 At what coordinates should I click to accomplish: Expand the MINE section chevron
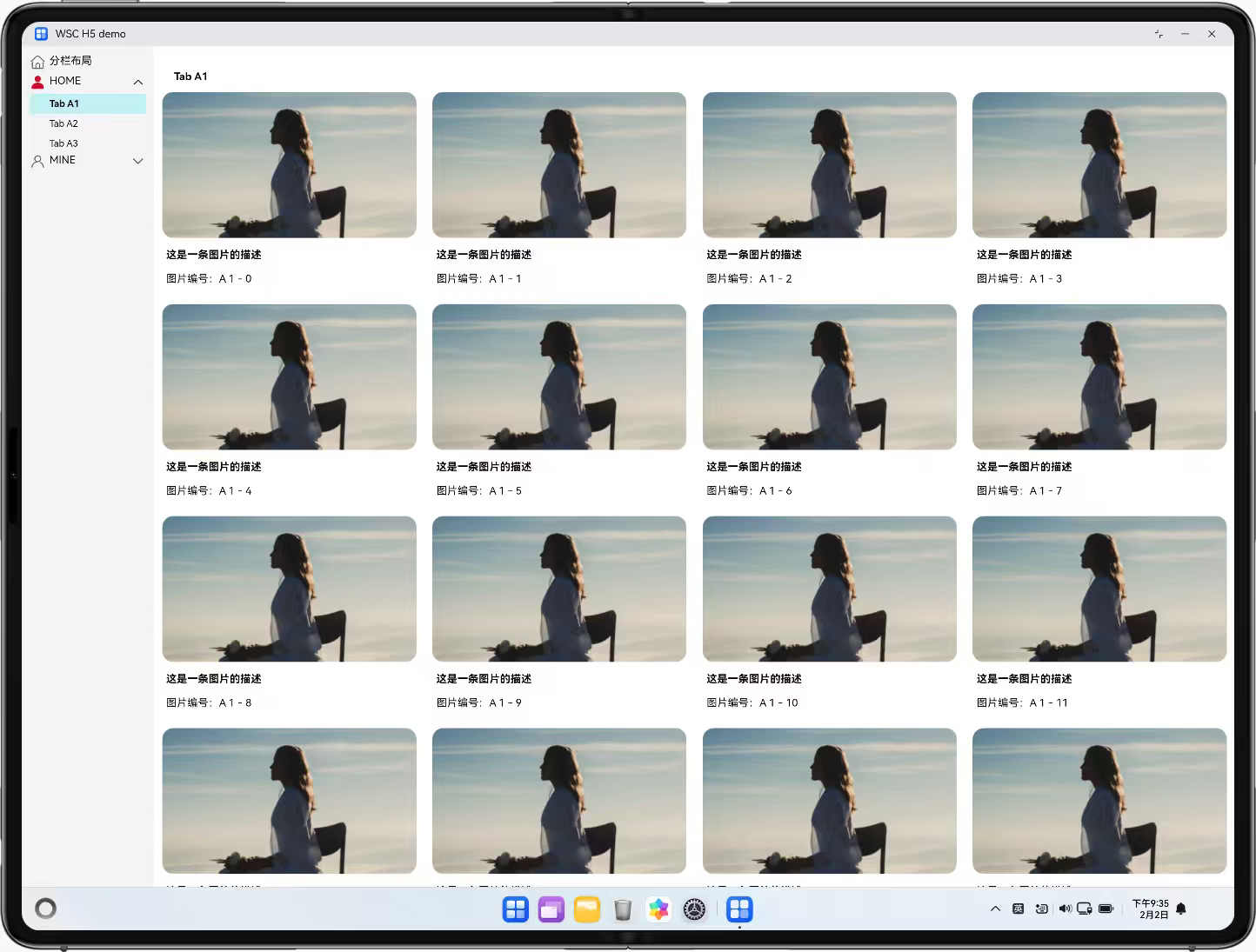click(137, 161)
